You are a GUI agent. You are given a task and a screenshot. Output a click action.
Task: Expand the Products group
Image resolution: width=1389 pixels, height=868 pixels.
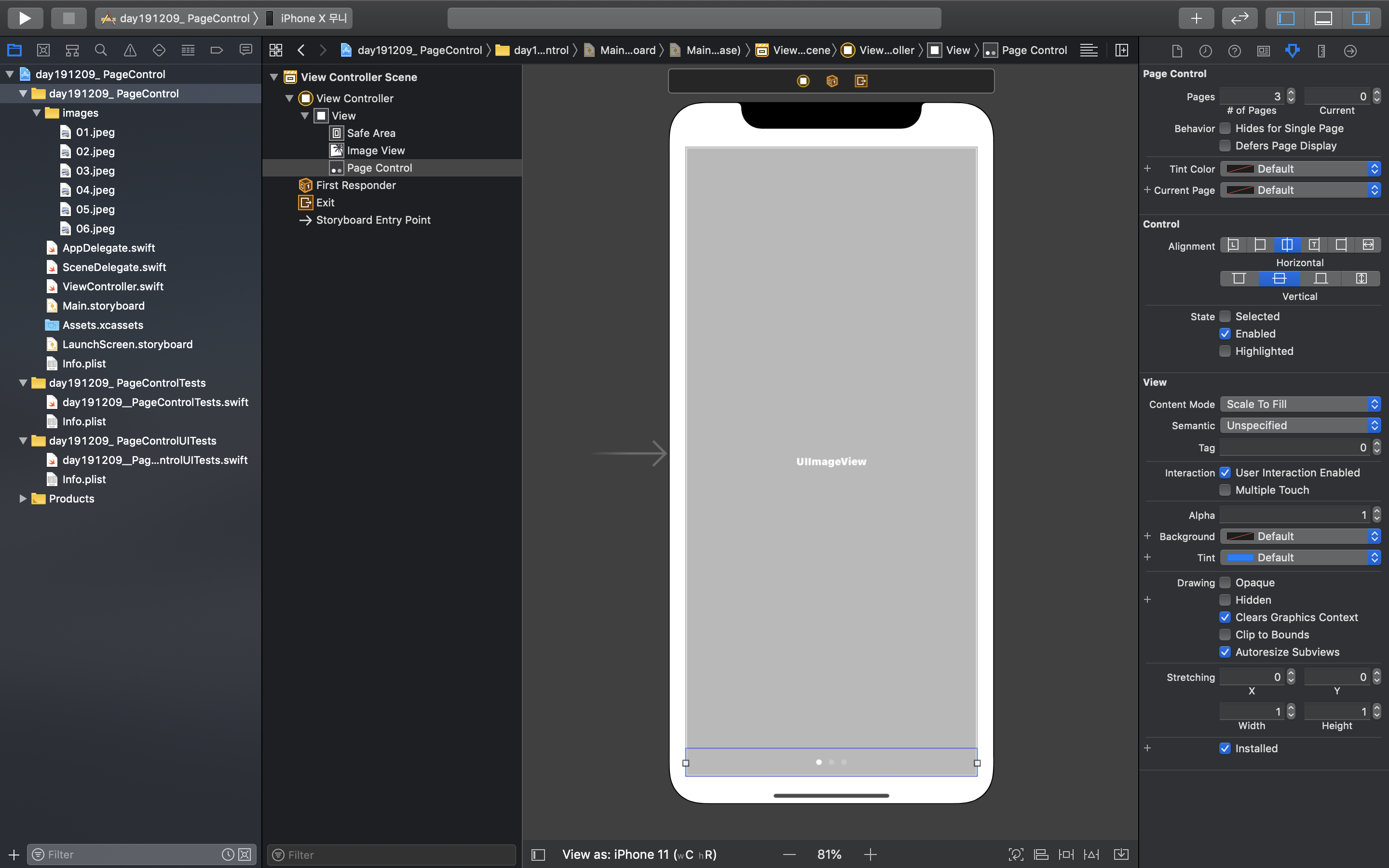pos(23,498)
